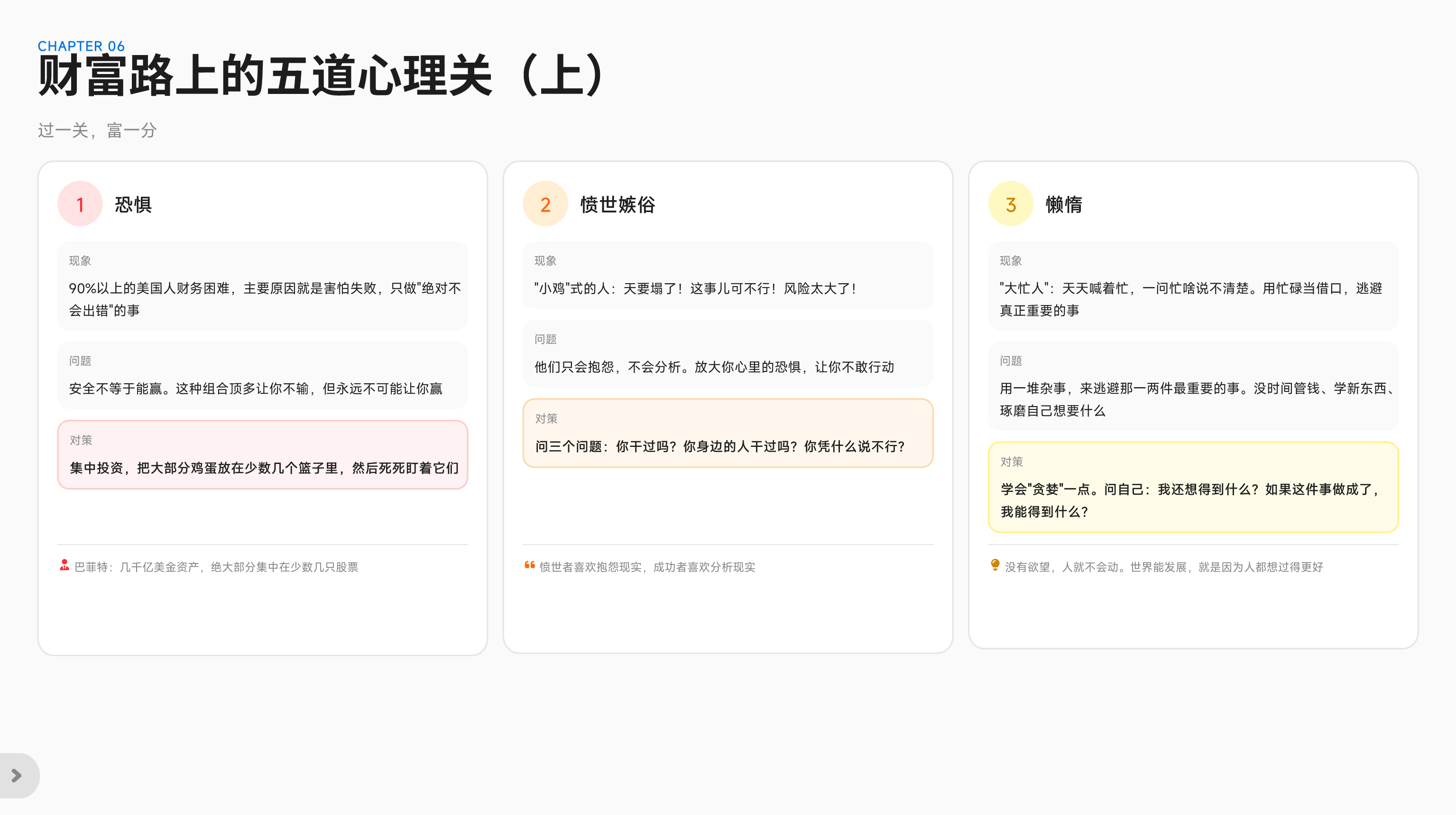Click the yellow number 3 circle badge
1456x815 pixels.
click(x=1011, y=204)
